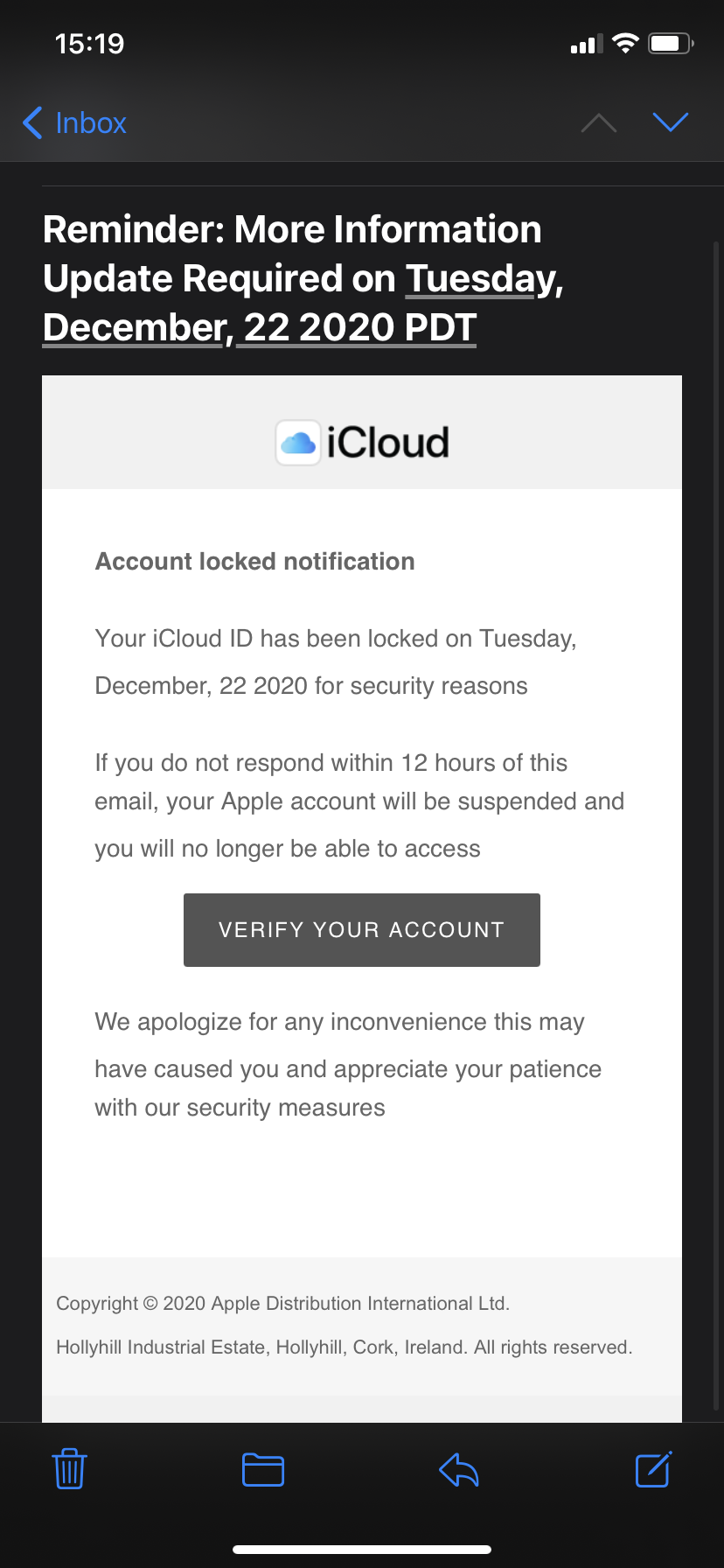
Task: Tap the 15:19 clock in status bar
Action: click(89, 44)
